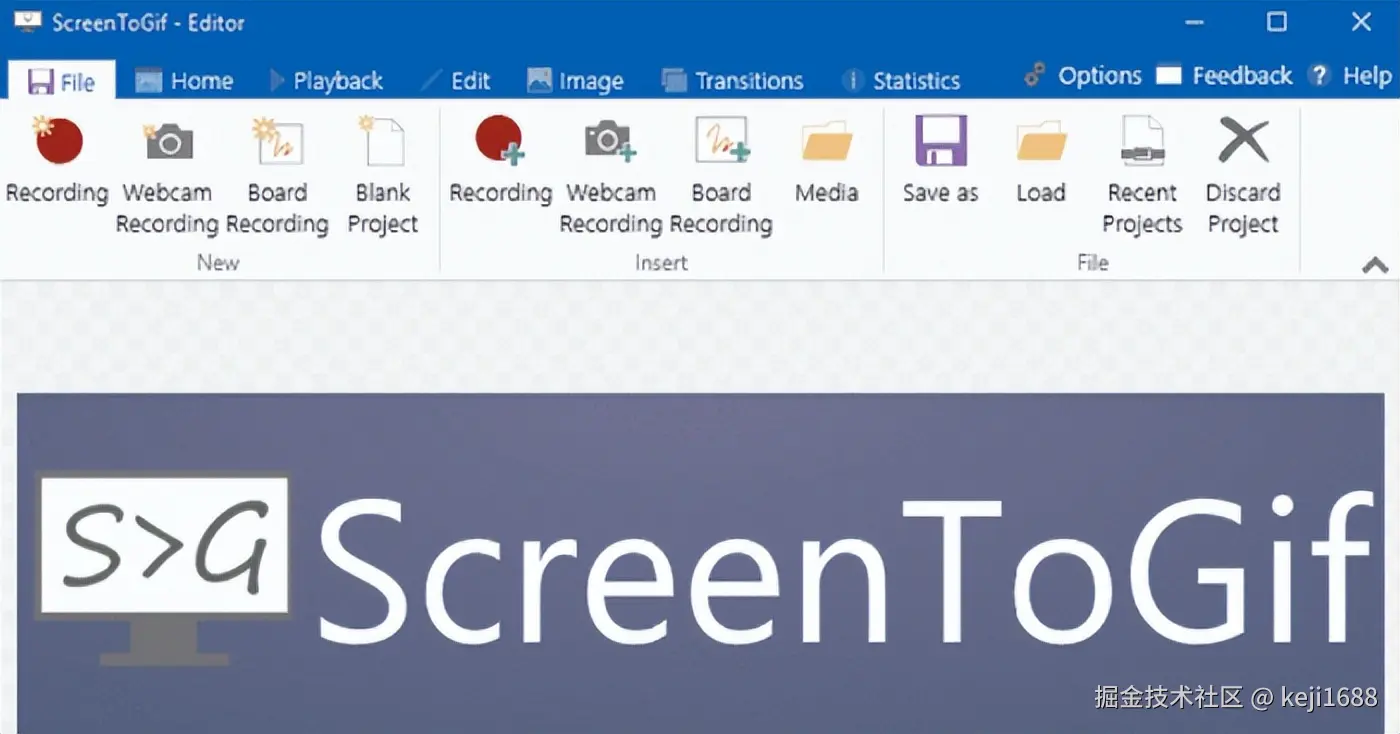Open the File ribbon tab

click(x=62, y=81)
